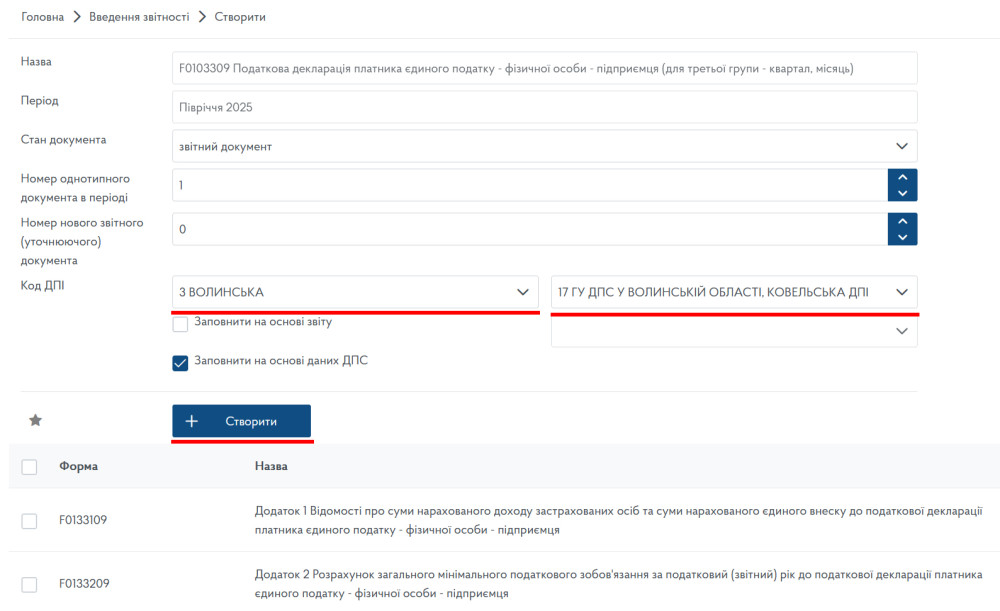Expand the '3 ВОЛИНСЬКА' region dropdown

[x=355, y=292]
